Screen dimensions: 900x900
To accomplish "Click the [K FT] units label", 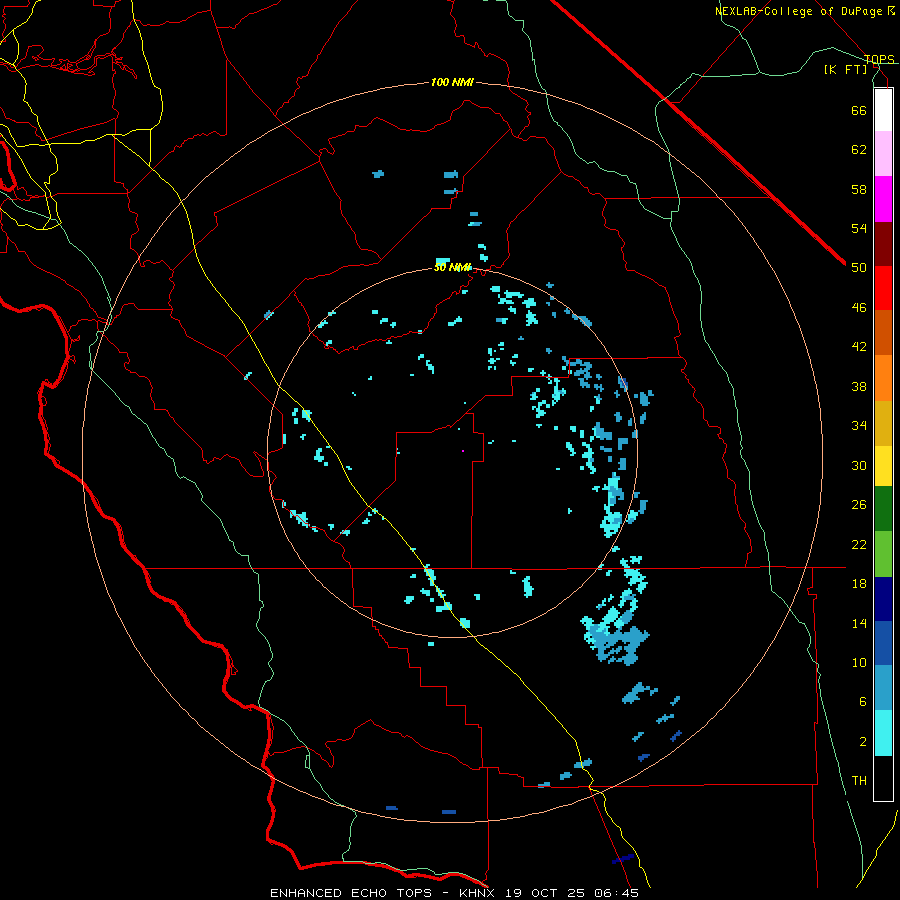I will tap(845, 69).
